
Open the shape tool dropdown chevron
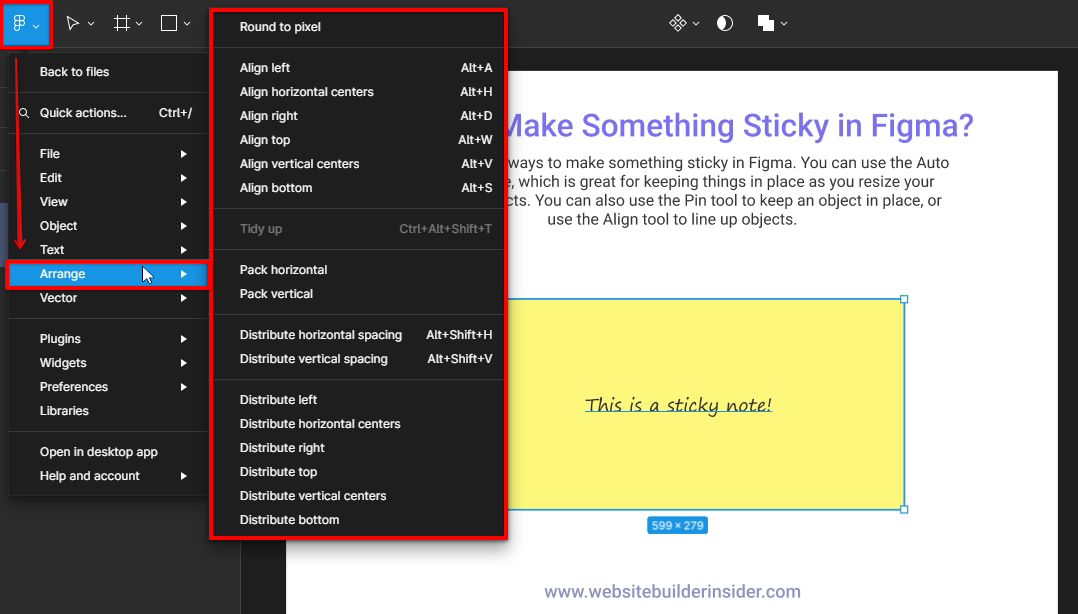185,23
